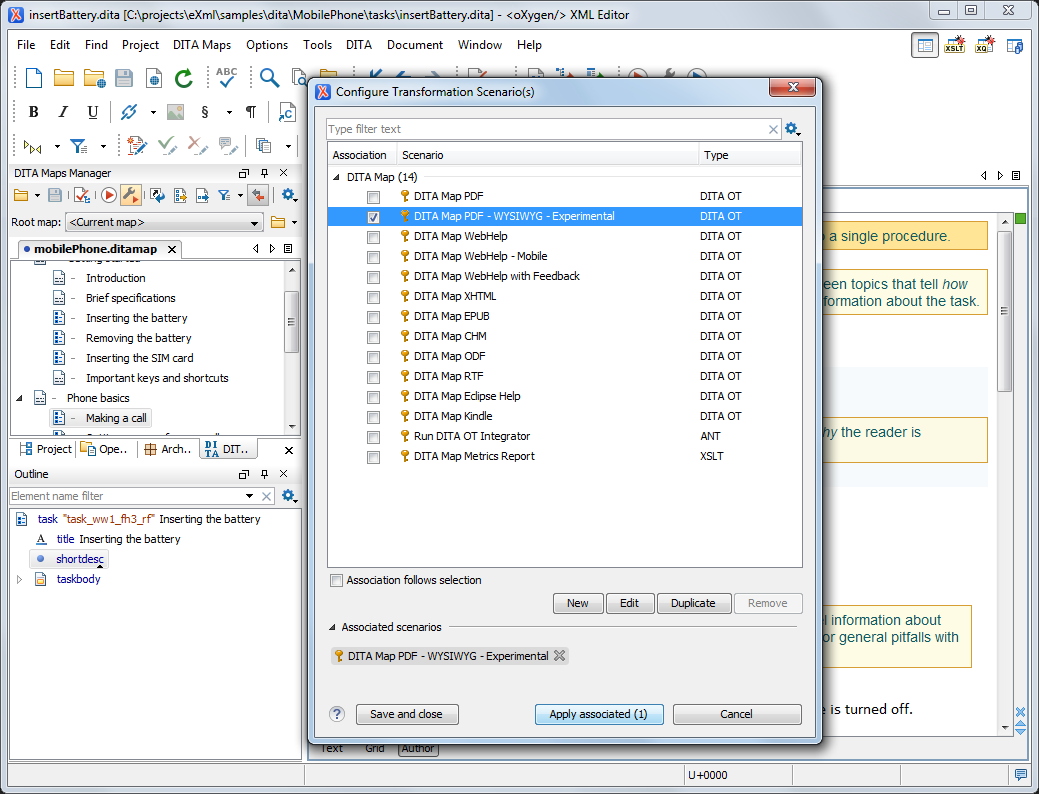
Task: Open a file with the main toolbar folder icon
Action: [x=64, y=78]
